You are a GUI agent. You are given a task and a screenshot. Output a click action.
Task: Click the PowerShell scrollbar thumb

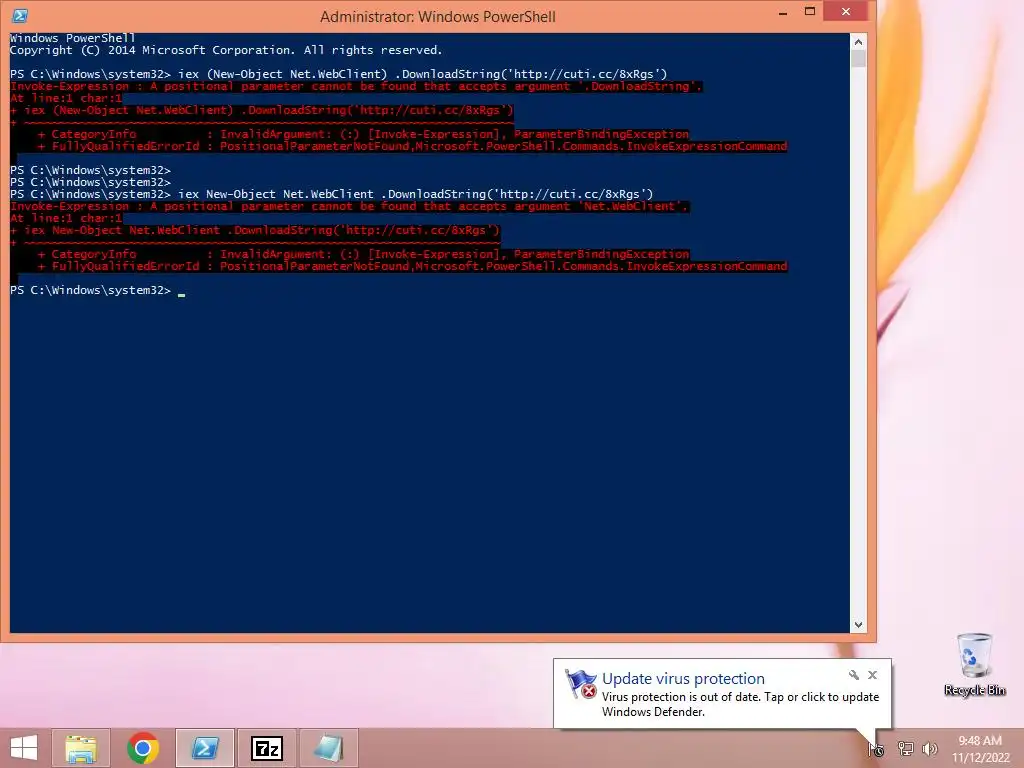[x=858, y=59]
